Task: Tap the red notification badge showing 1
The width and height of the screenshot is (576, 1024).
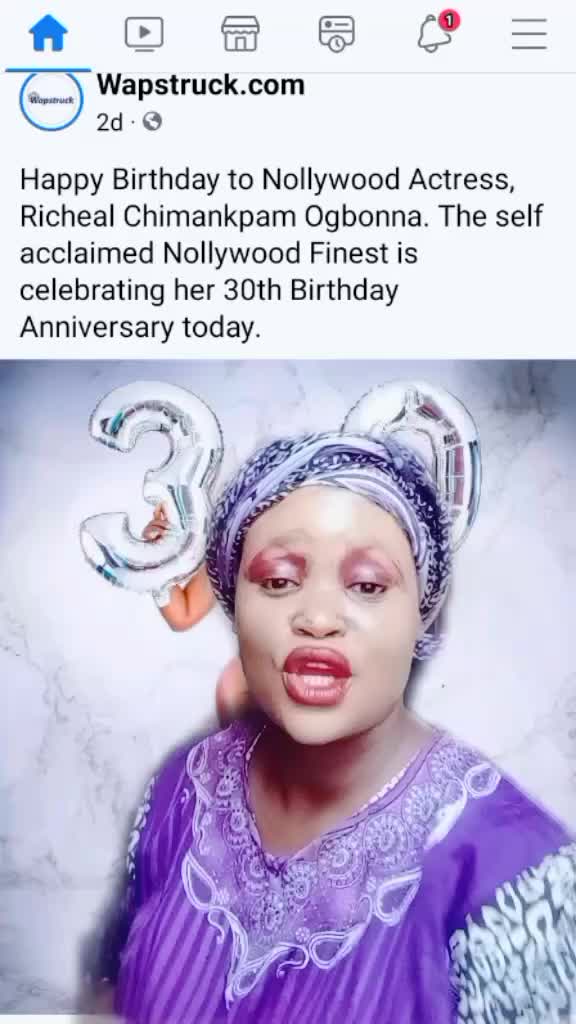Action: [x=449, y=20]
